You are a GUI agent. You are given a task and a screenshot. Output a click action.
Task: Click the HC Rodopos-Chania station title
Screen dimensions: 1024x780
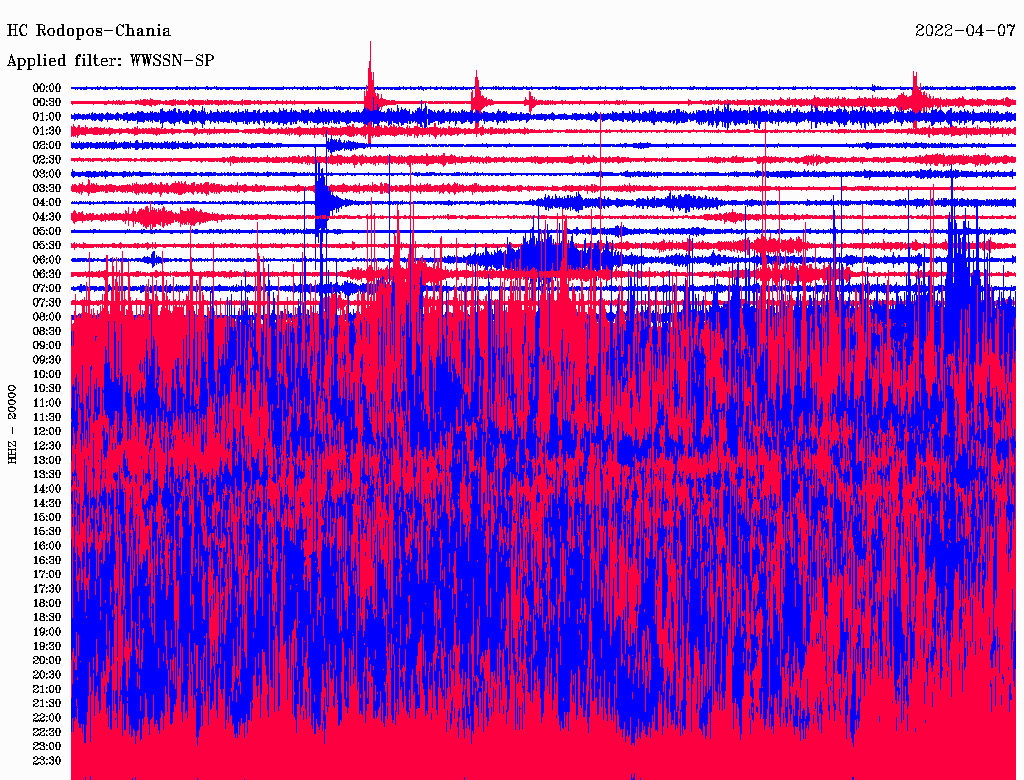[89, 31]
